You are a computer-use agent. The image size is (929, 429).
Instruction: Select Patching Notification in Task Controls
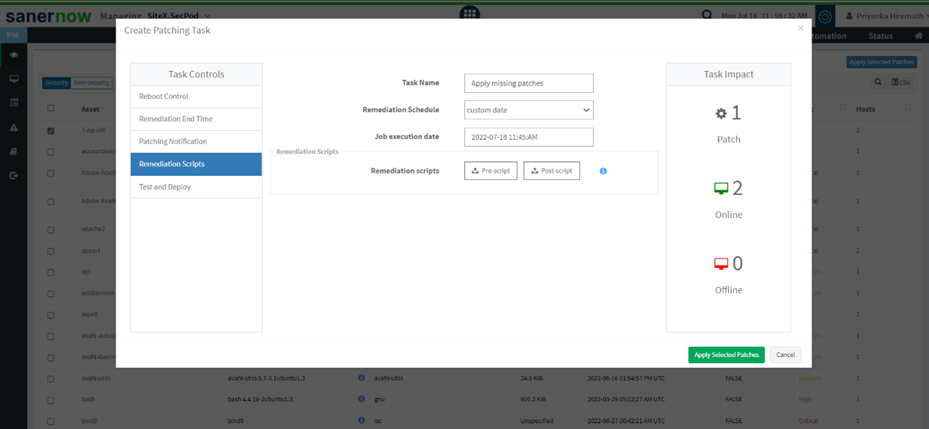196,142
